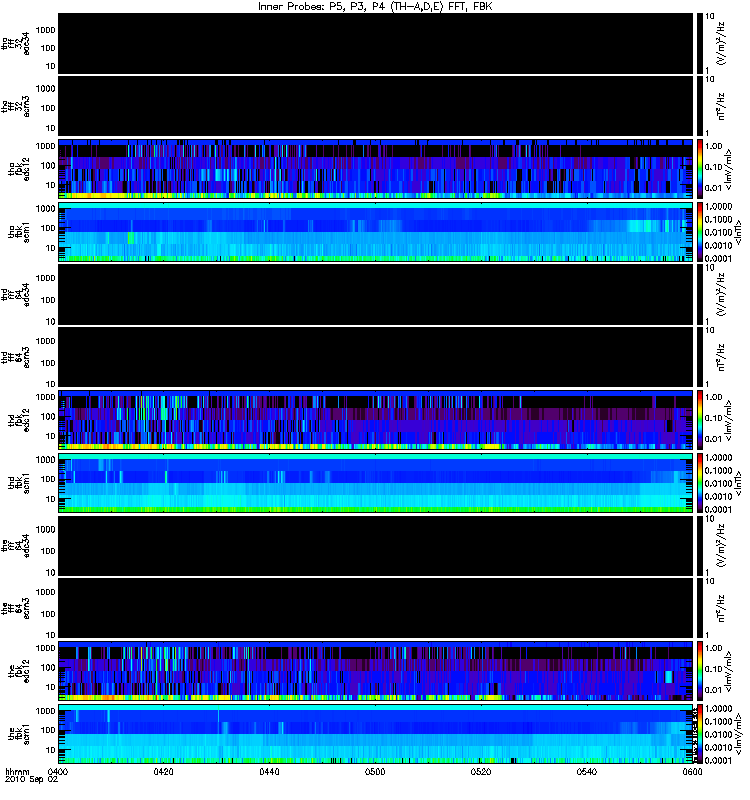This screenshot has height=800, width=750.
Task: Click the 0.0001 color scale value of thd scm1
Action: [718, 509]
